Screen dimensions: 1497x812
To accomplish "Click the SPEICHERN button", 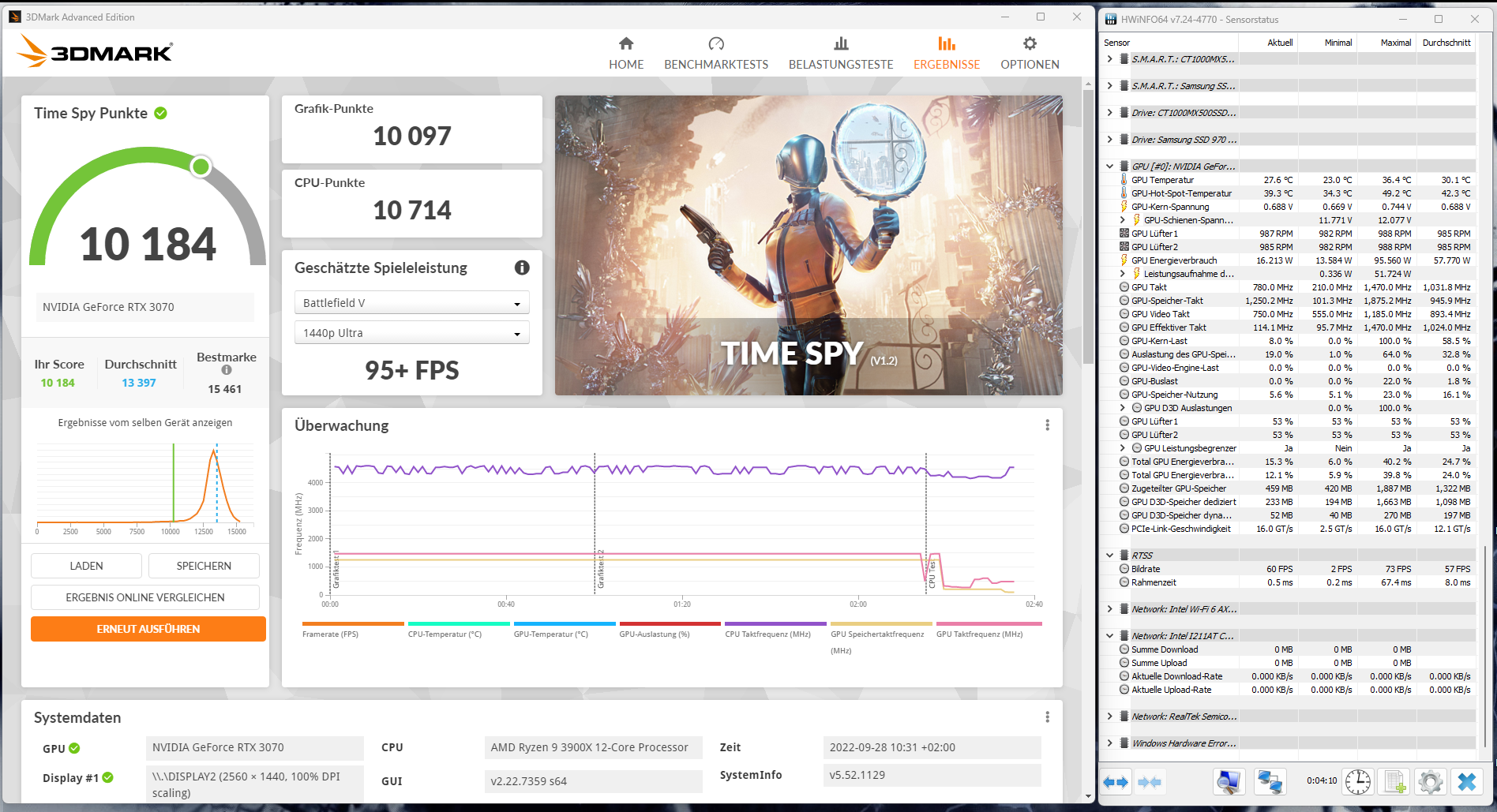I will pyautogui.click(x=204, y=566).
